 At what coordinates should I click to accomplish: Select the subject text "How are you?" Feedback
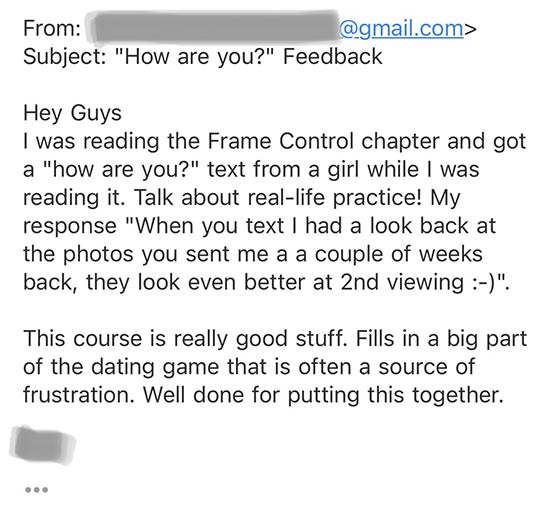point(248,57)
